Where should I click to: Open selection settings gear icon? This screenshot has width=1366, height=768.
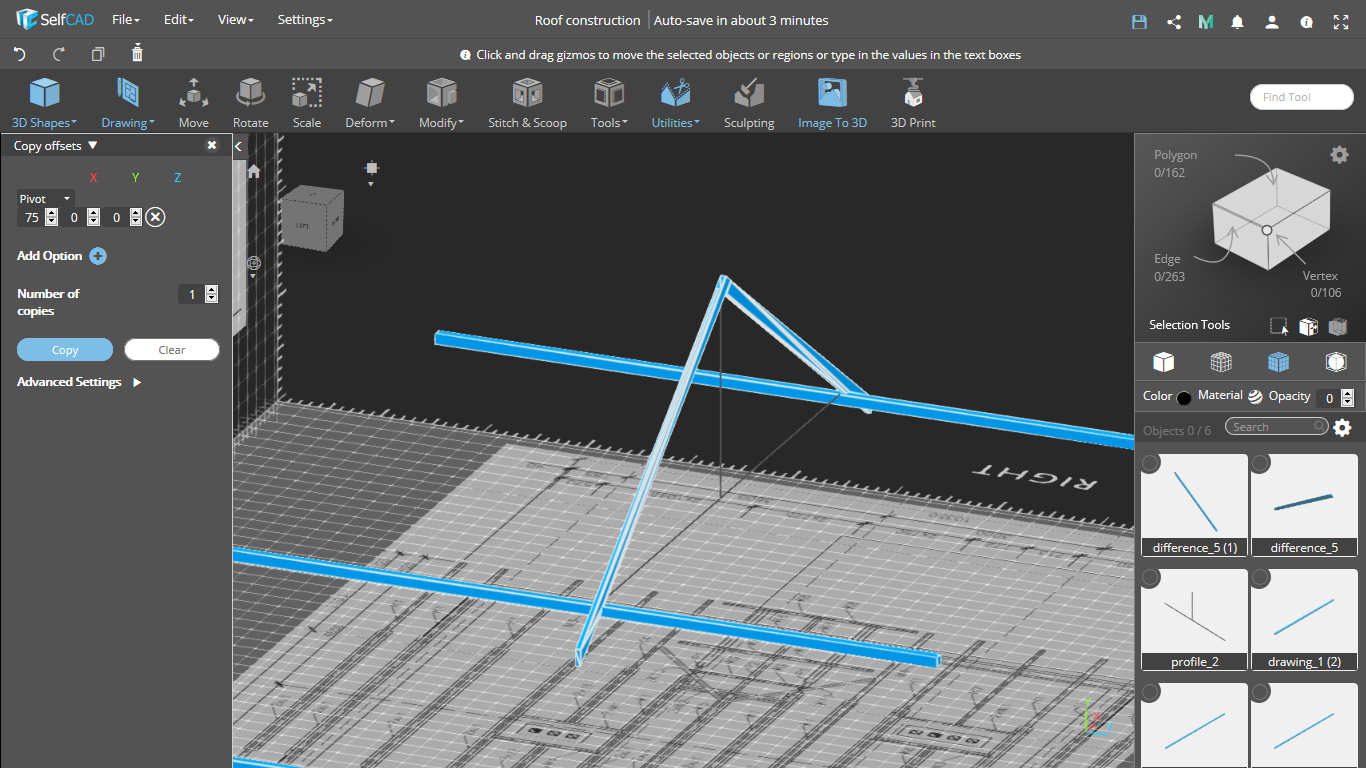[x=1339, y=154]
